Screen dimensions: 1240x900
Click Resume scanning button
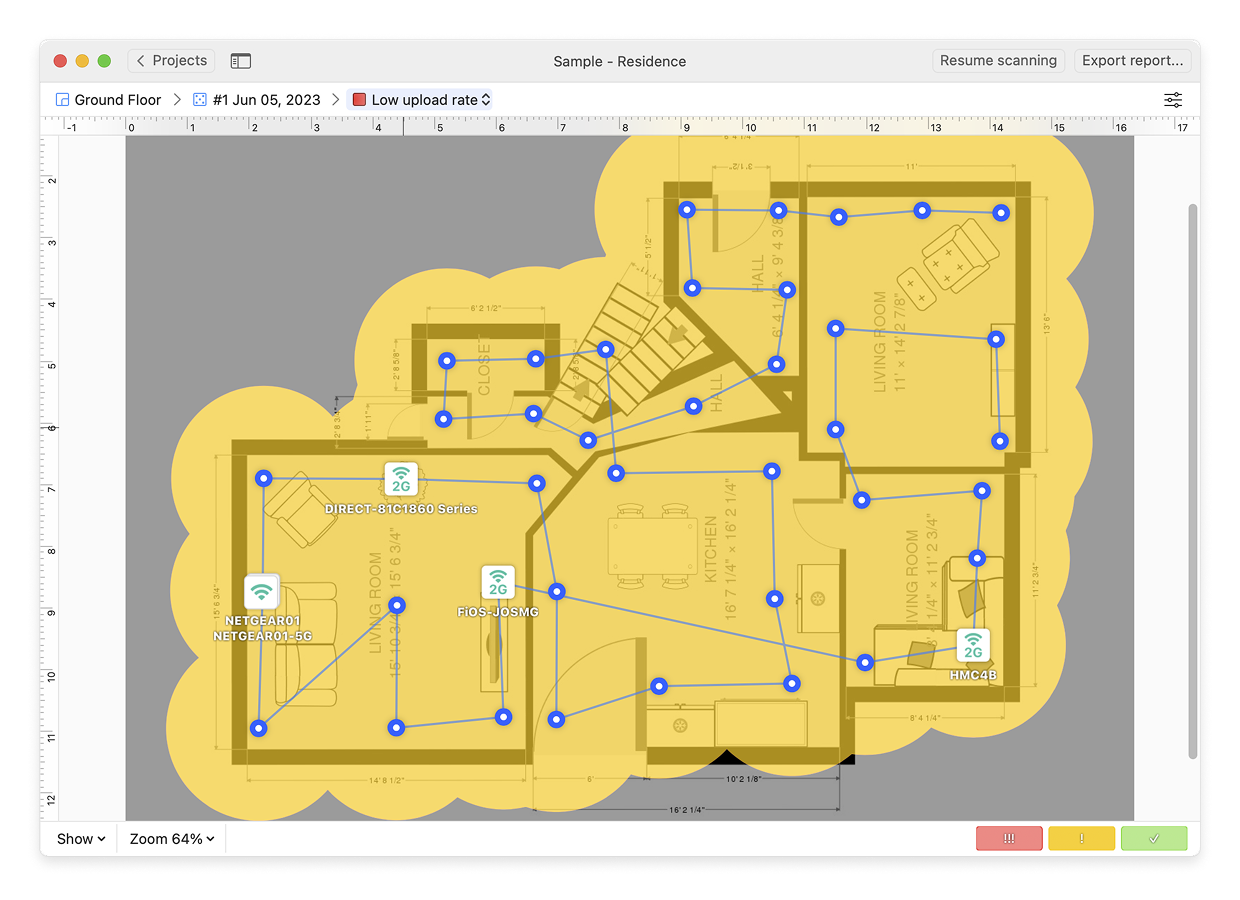click(998, 61)
